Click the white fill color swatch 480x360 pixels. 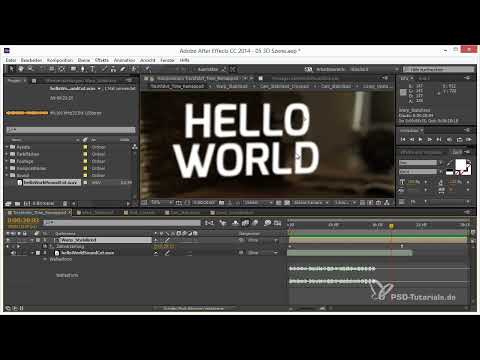[461, 164]
